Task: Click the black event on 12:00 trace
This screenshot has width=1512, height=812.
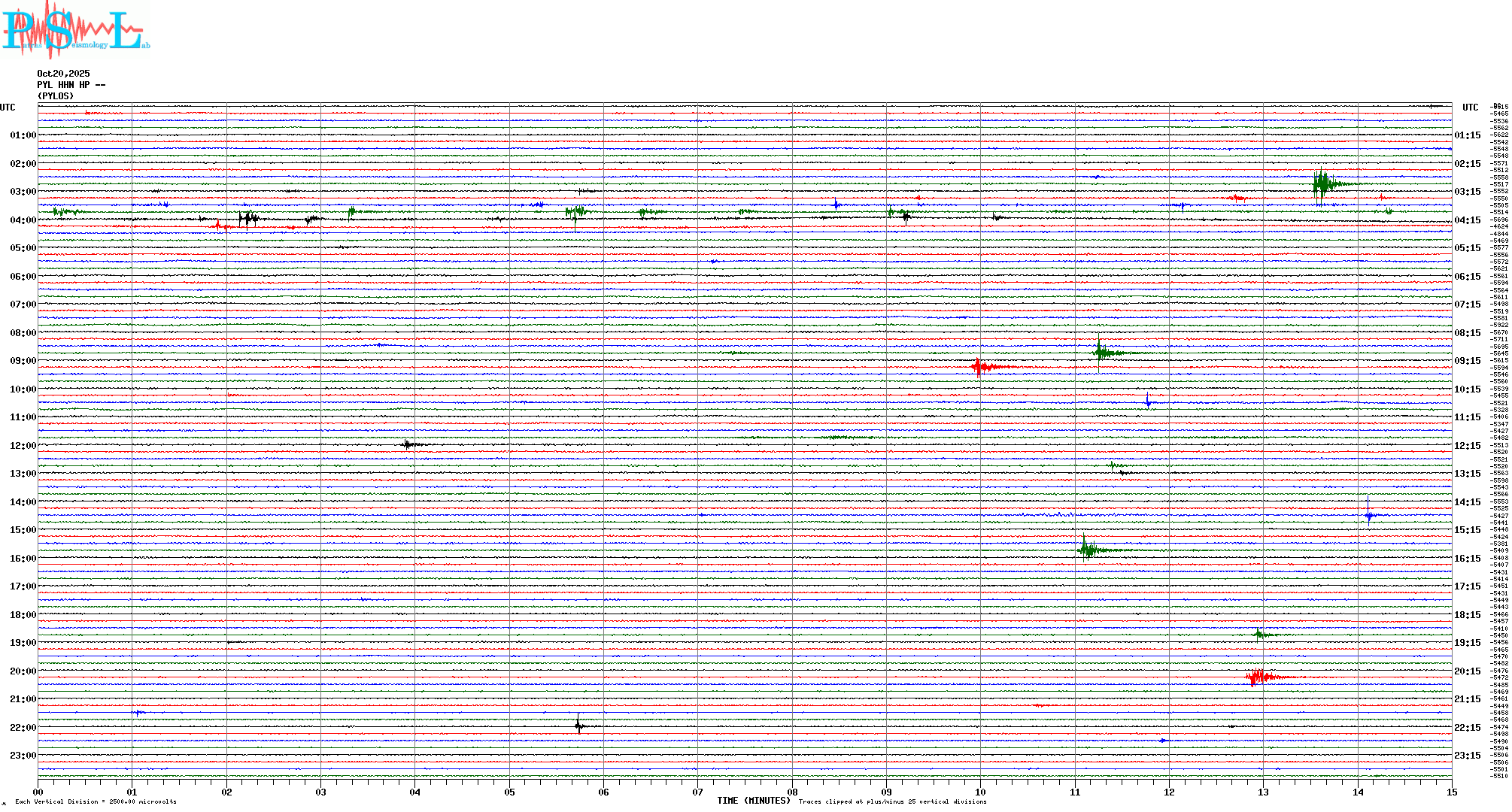Action: pos(408,444)
